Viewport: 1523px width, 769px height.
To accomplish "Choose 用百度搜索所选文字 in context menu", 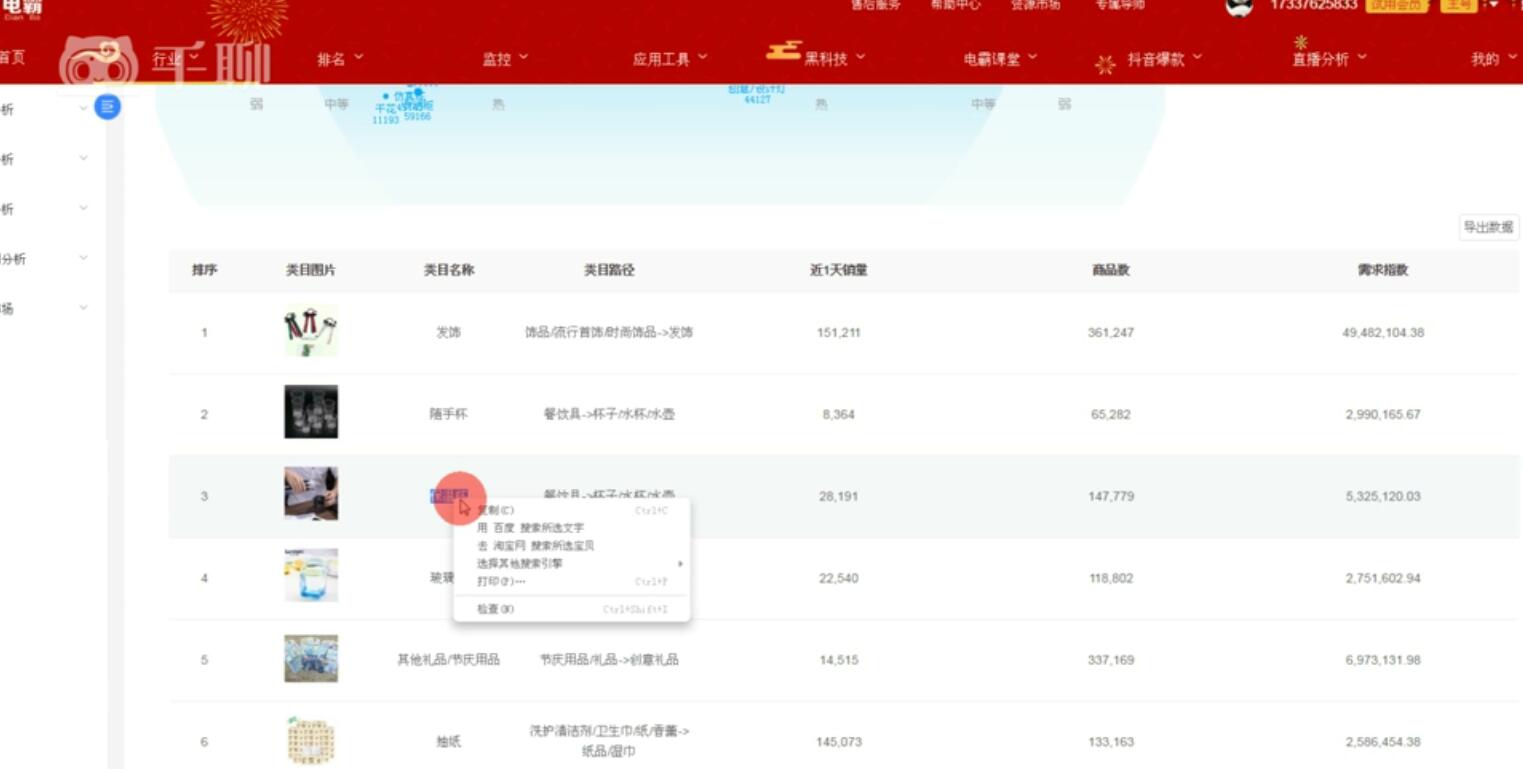I will [571, 528].
